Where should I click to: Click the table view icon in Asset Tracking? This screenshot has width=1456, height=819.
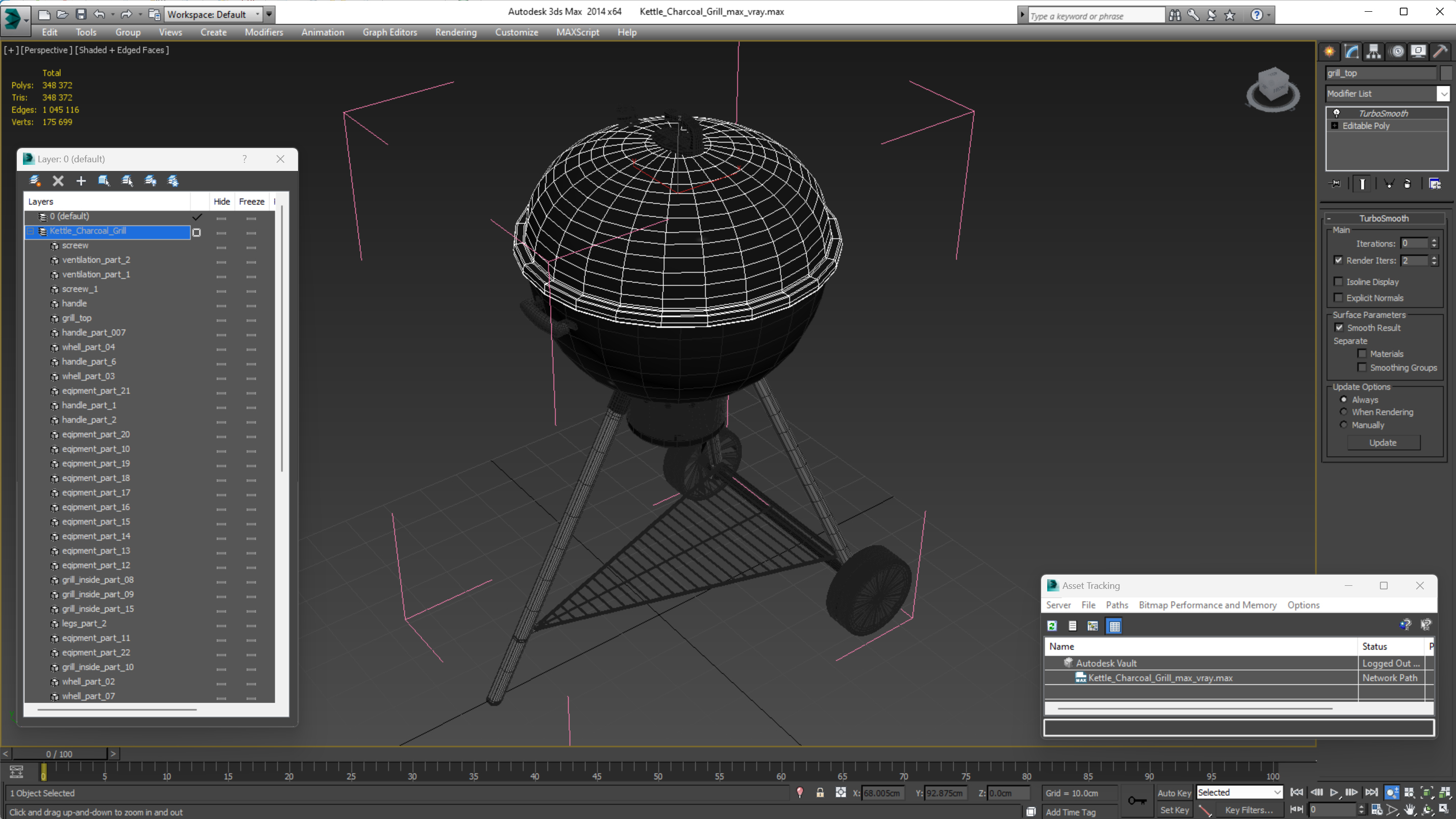click(1114, 626)
